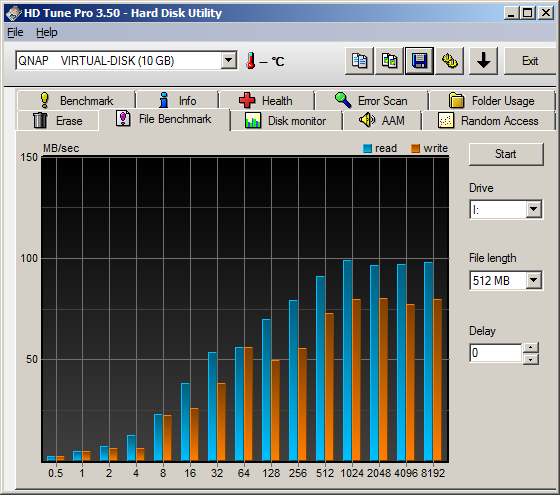Switch to the Error Scan tab
The width and height of the screenshot is (560, 495).
(x=371, y=100)
